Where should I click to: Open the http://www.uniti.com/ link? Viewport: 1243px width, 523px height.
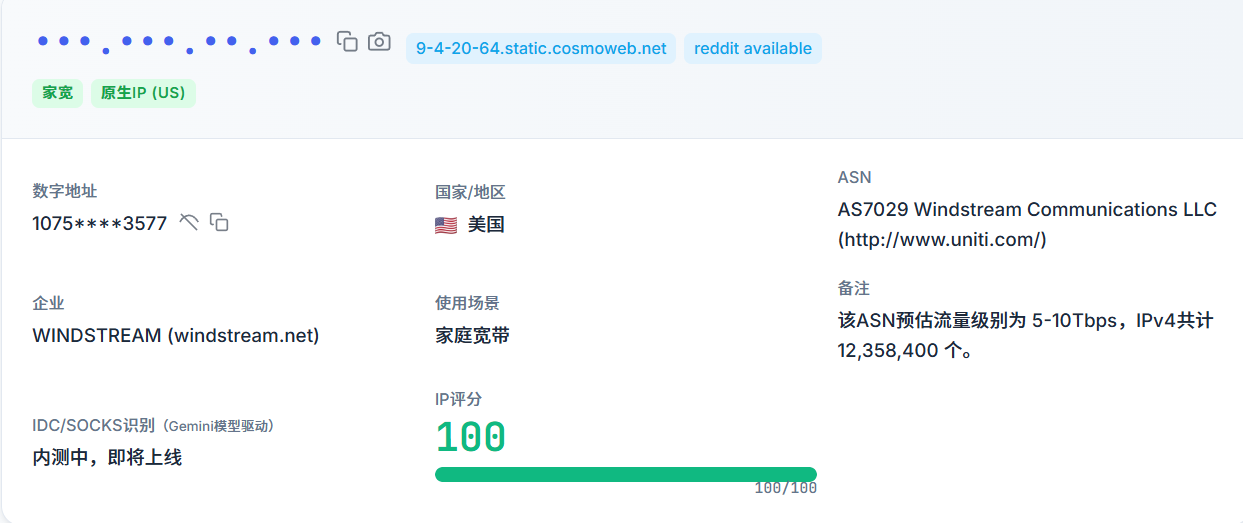coord(942,239)
